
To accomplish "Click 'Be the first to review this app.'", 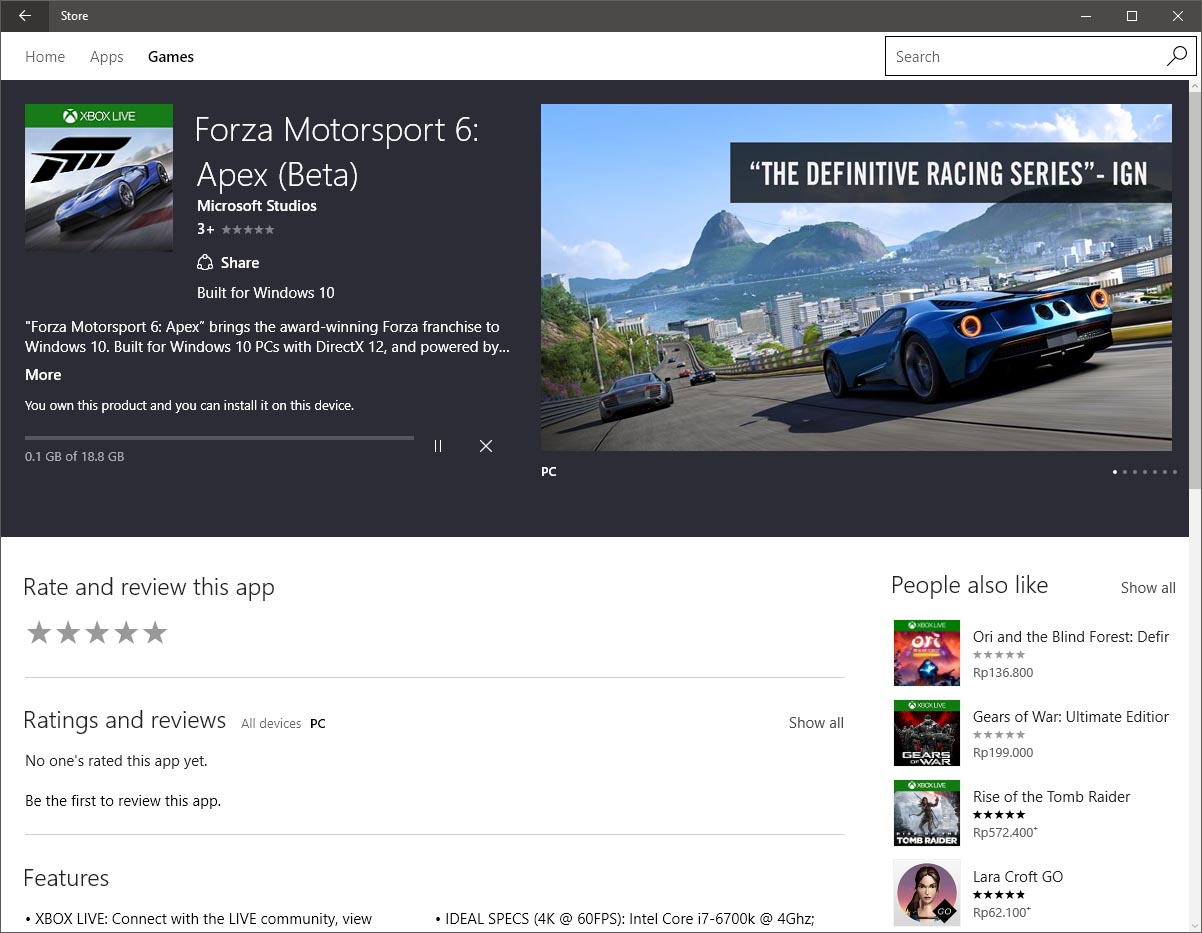I will (123, 801).
